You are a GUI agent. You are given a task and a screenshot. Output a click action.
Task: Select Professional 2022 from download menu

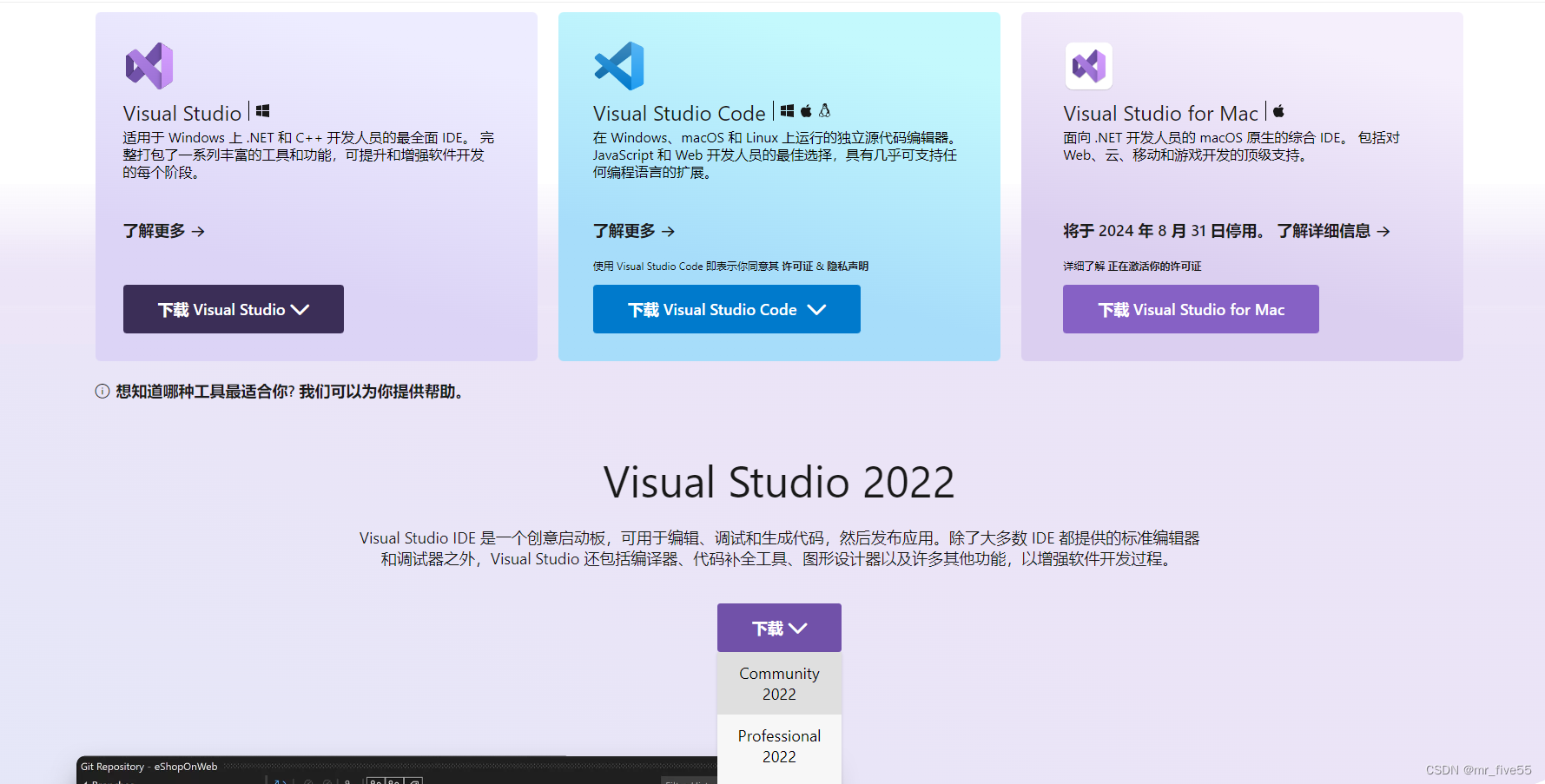[x=779, y=747]
